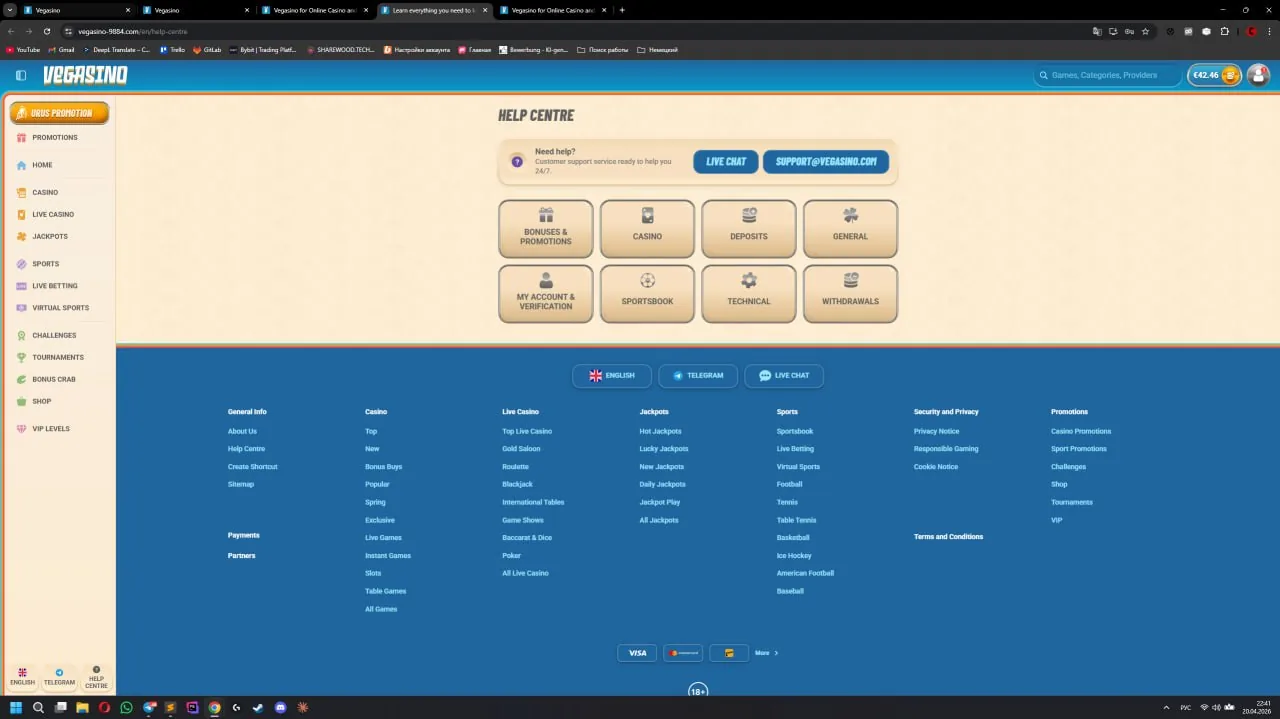Open the Create Shortcut footer link
Screen dimensions: 1280x719
click(x=253, y=467)
